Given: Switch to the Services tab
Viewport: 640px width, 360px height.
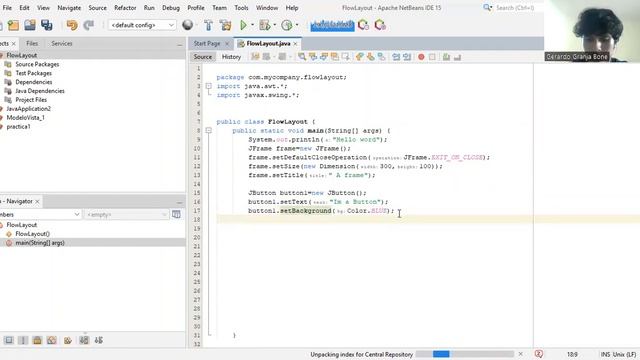Looking at the screenshot, I should 62,43.
